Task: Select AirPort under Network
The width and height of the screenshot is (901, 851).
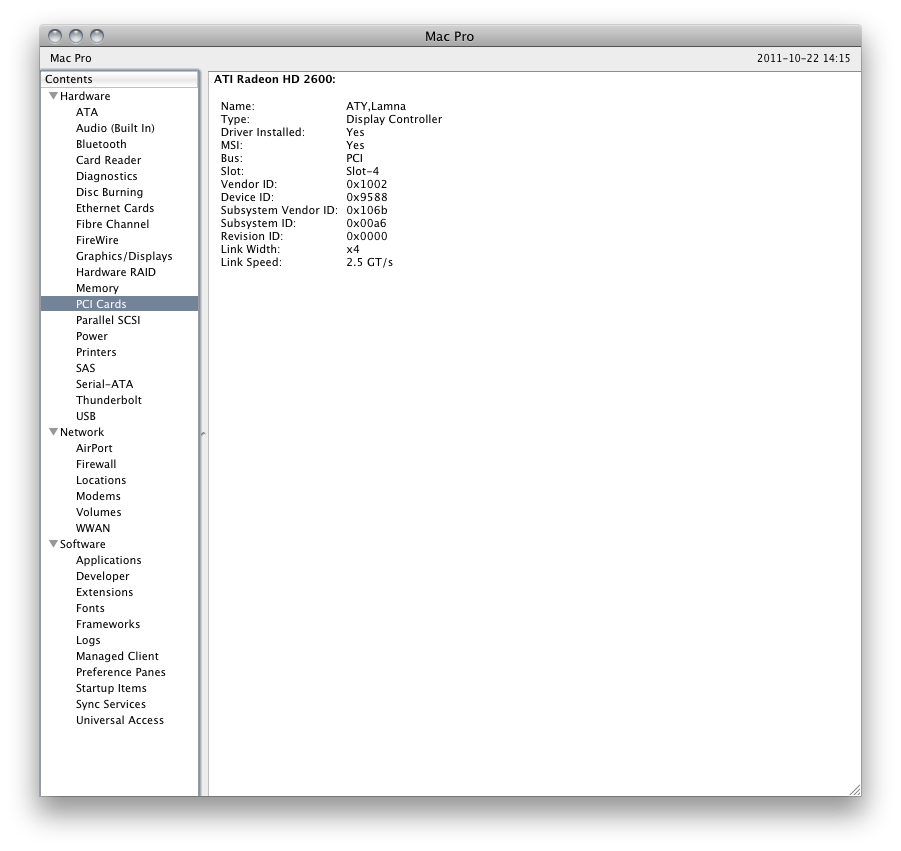Action: click(x=94, y=448)
